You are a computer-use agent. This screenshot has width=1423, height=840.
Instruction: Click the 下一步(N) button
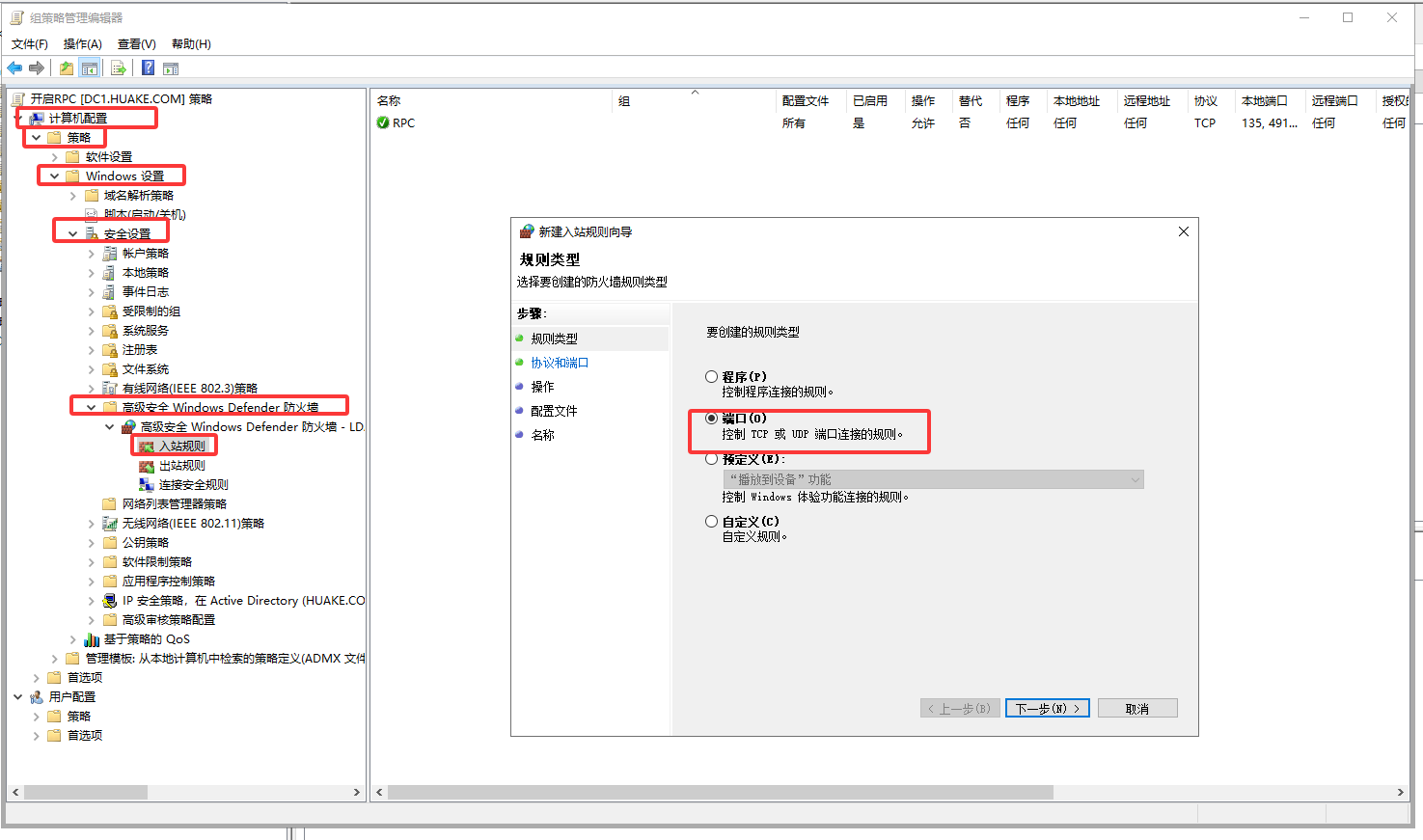point(1048,708)
